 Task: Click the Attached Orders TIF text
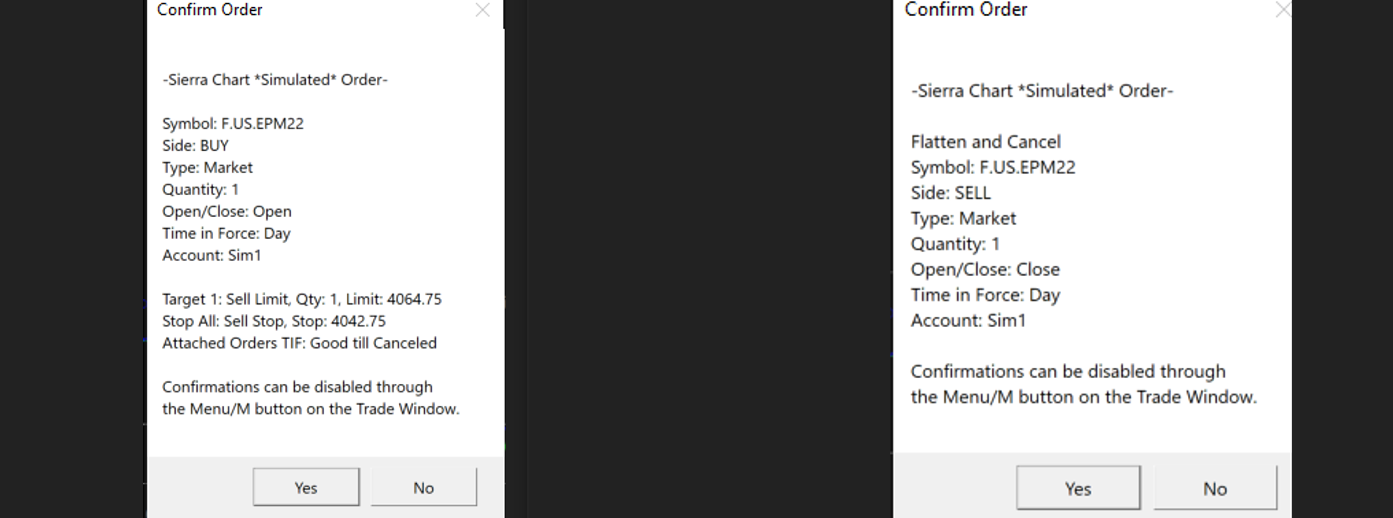[x=299, y=343]
